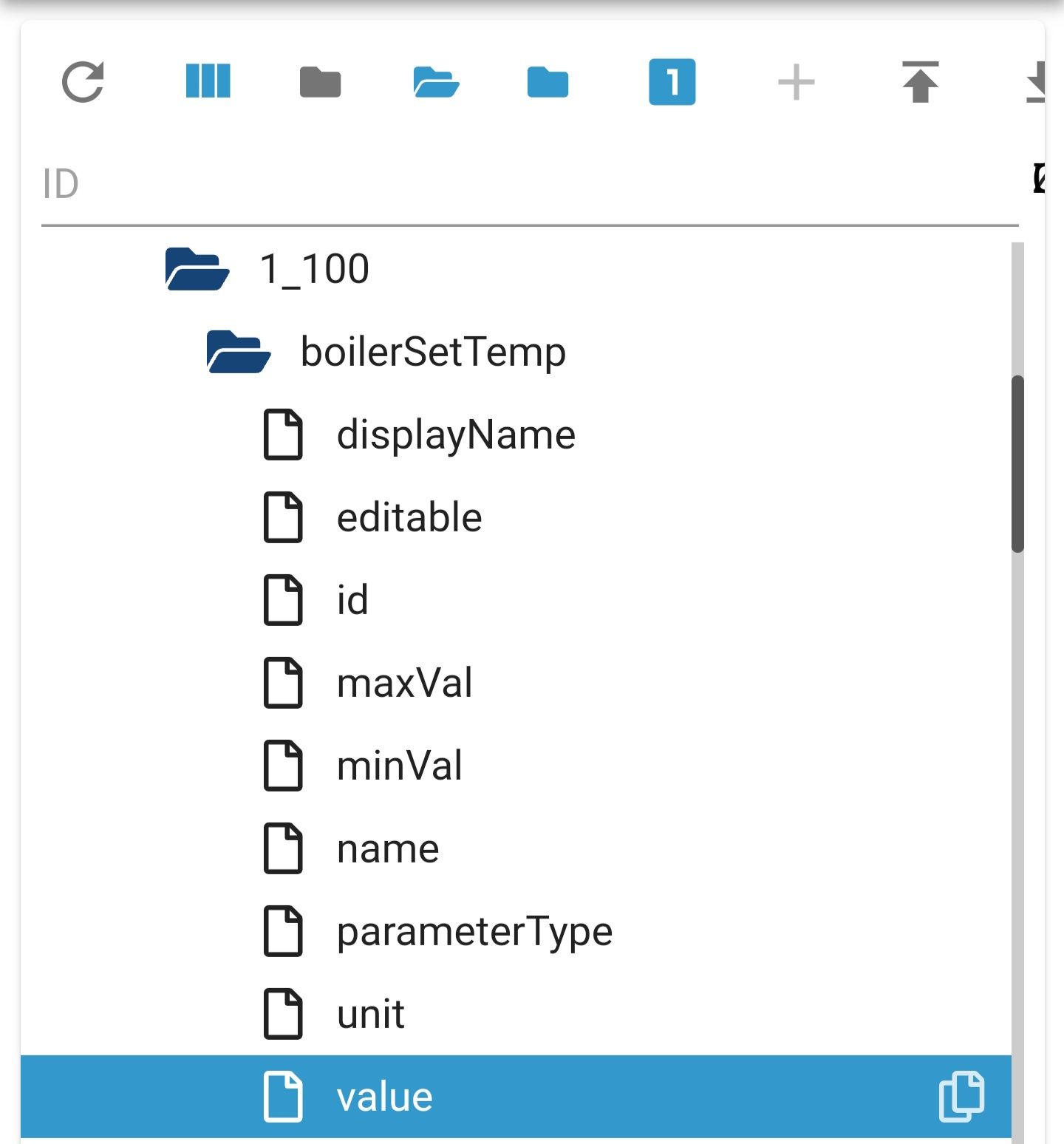Click the plus add object icon
The height and width of the screenshot is (1144, 1064).
(x=797, y=81)
